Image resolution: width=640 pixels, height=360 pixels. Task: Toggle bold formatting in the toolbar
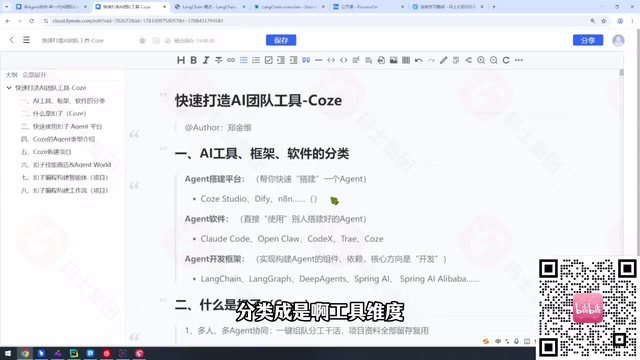coord(193,60)
